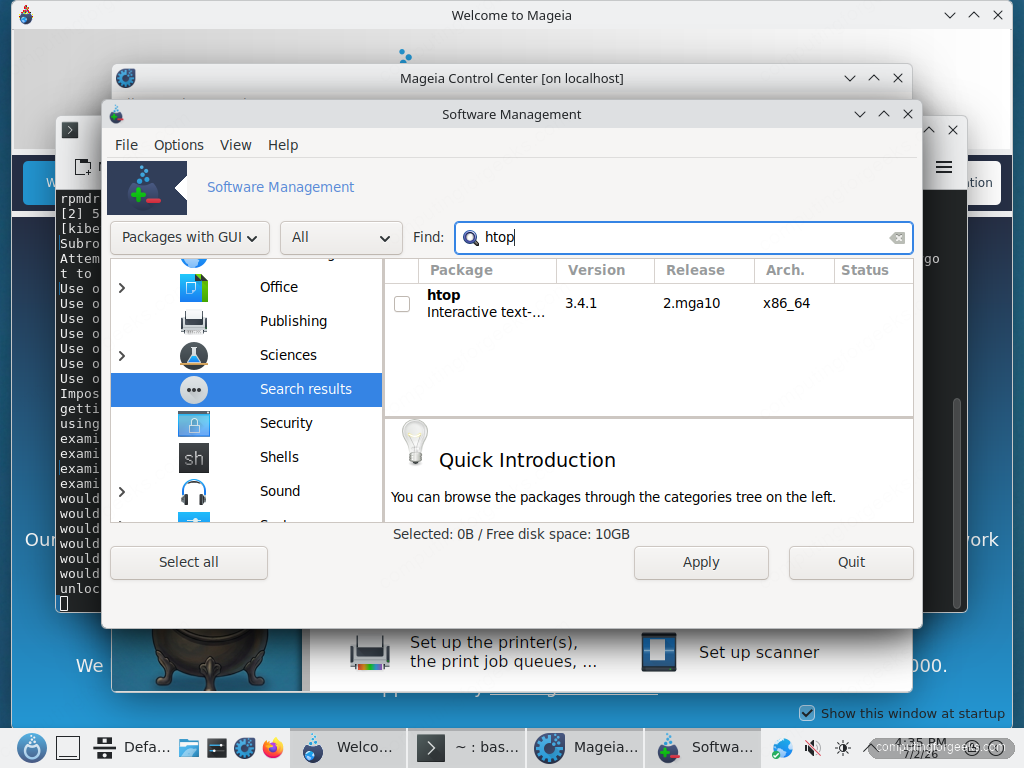Click the Software Management logo icon
This screenshot has height=768, width=1024.
pos(147,188)
